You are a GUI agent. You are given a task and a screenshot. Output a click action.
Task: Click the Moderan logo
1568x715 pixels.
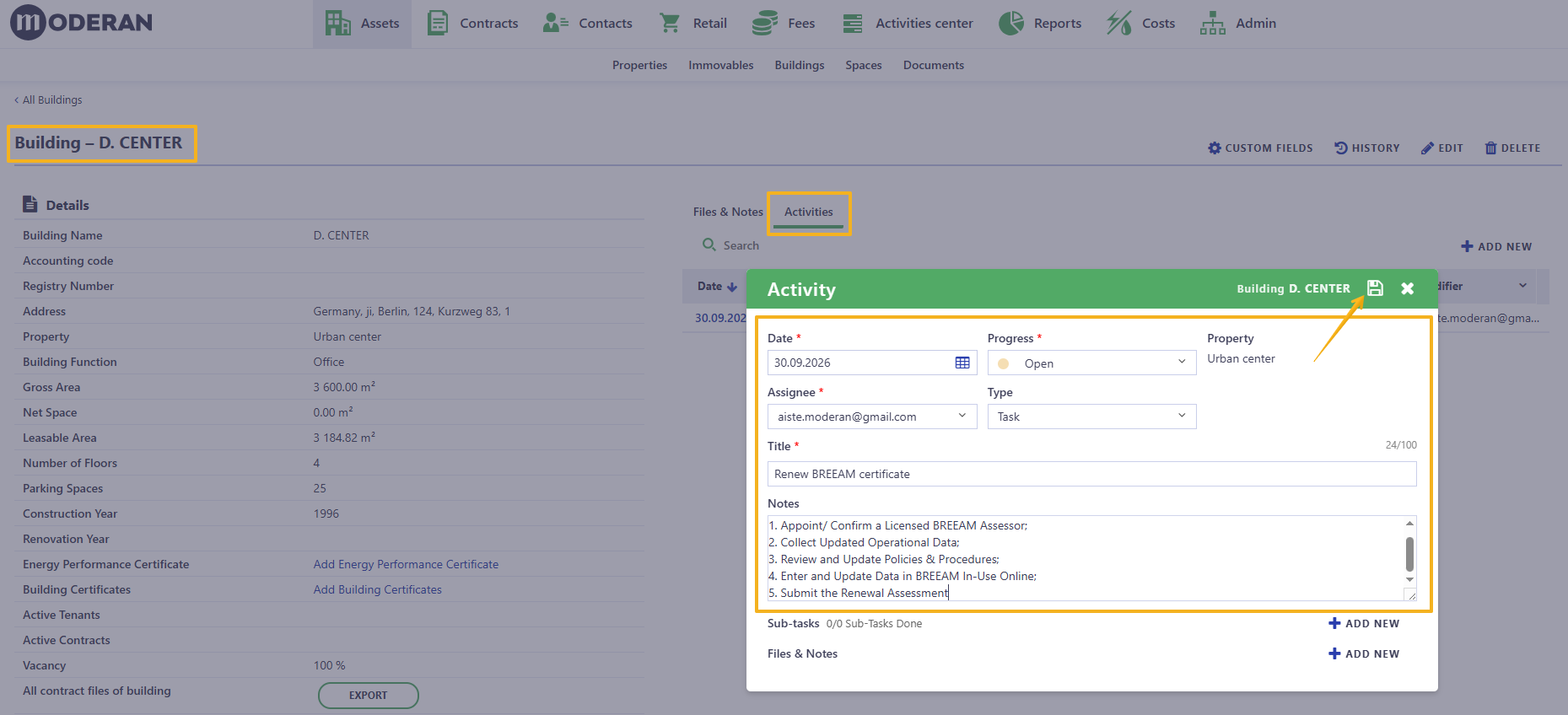[82, 22]
